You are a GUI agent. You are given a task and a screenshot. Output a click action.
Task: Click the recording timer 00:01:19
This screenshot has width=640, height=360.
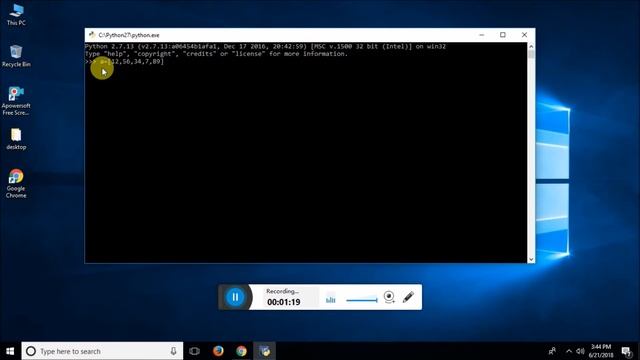pyautogui.click(x=284, y=302)
